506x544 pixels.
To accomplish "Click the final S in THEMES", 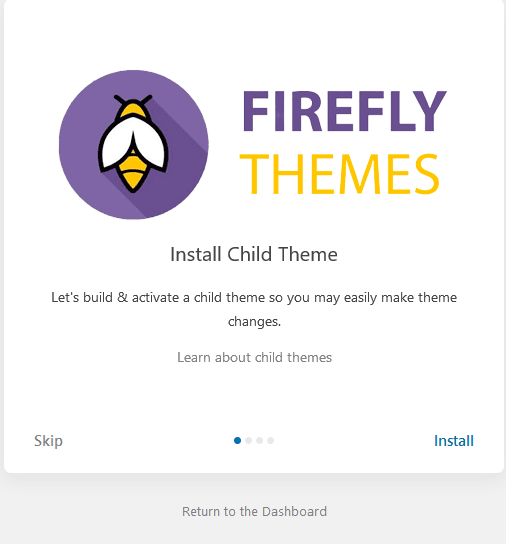I will pyautogui.click(x=427, y=174).
